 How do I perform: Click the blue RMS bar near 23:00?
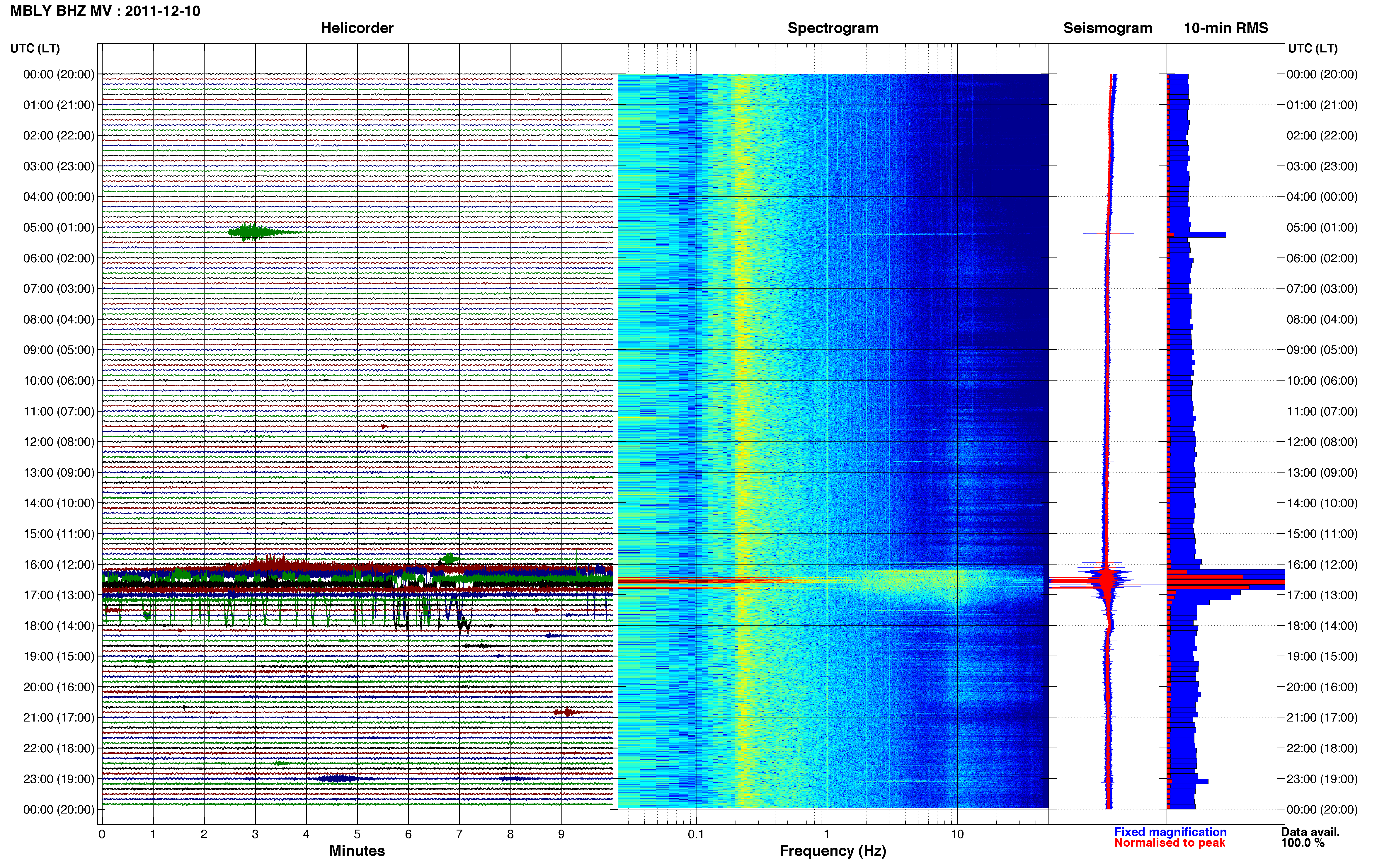pyautogui.click(x=1189, y=781)
